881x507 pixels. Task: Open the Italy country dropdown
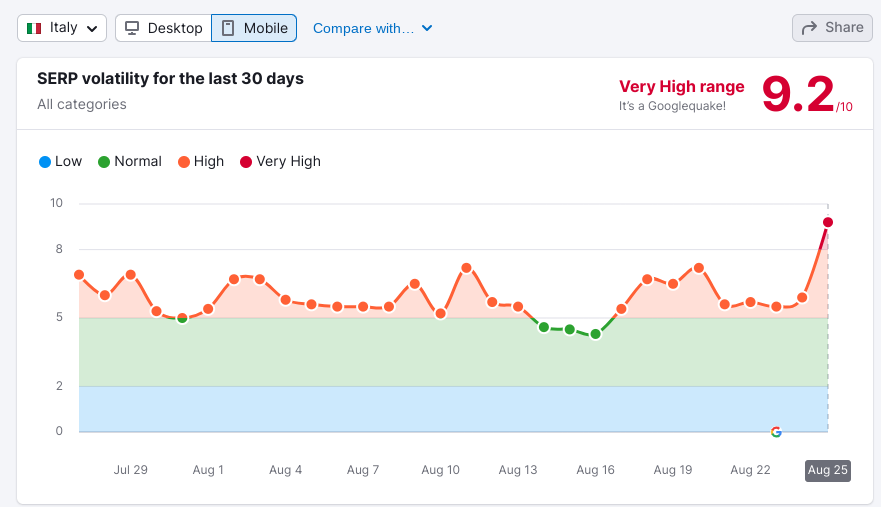[x=62, y=28]
